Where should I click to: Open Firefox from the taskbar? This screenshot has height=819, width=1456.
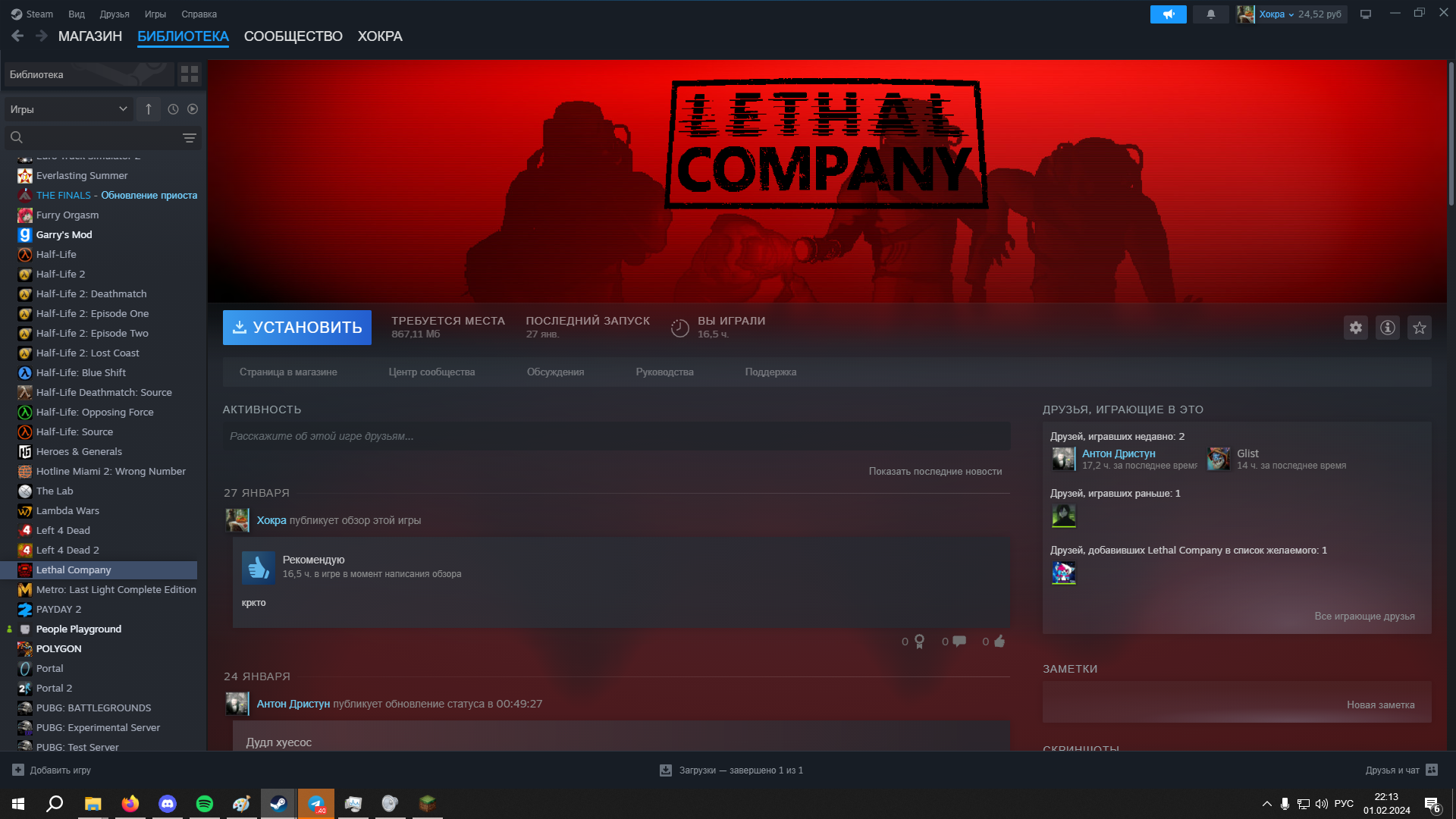pos(130,804)
